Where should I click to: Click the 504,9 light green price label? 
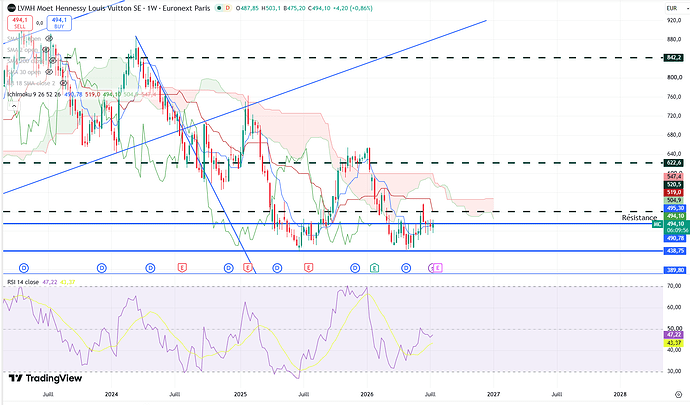[674, 200]
